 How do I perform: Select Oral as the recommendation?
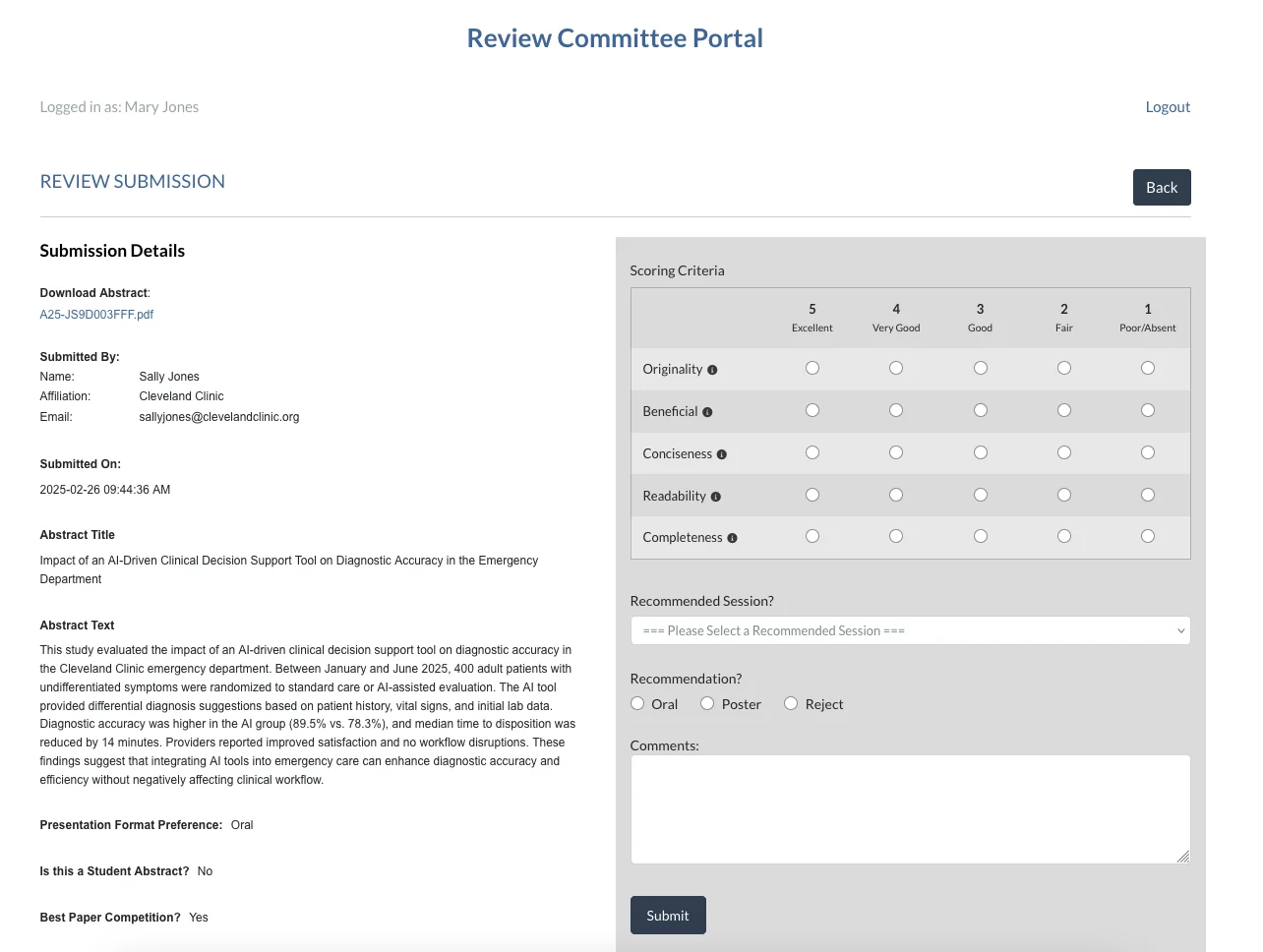click(x=637, y=703)
